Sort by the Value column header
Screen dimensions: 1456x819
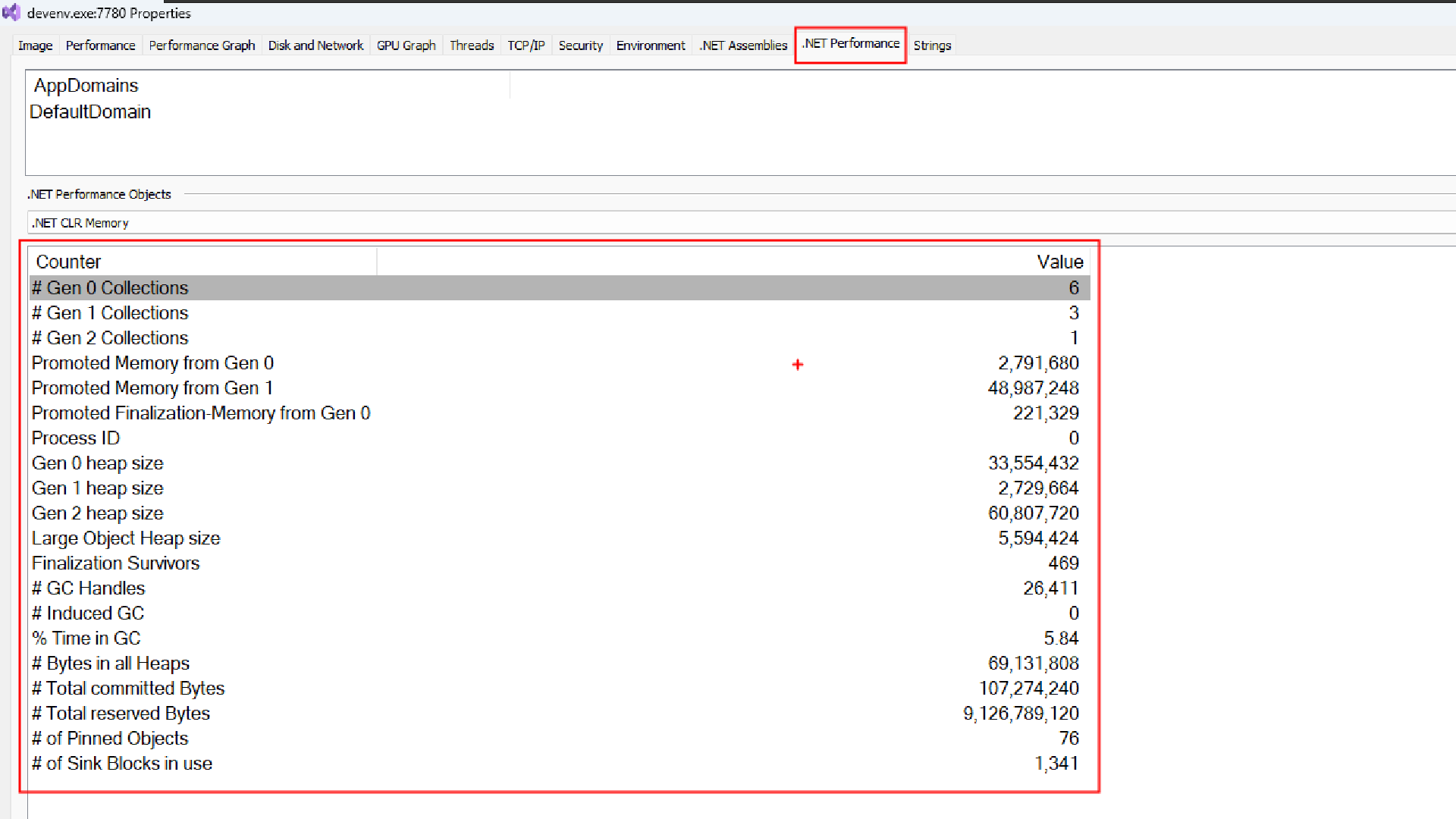[x=1059, y=262]
